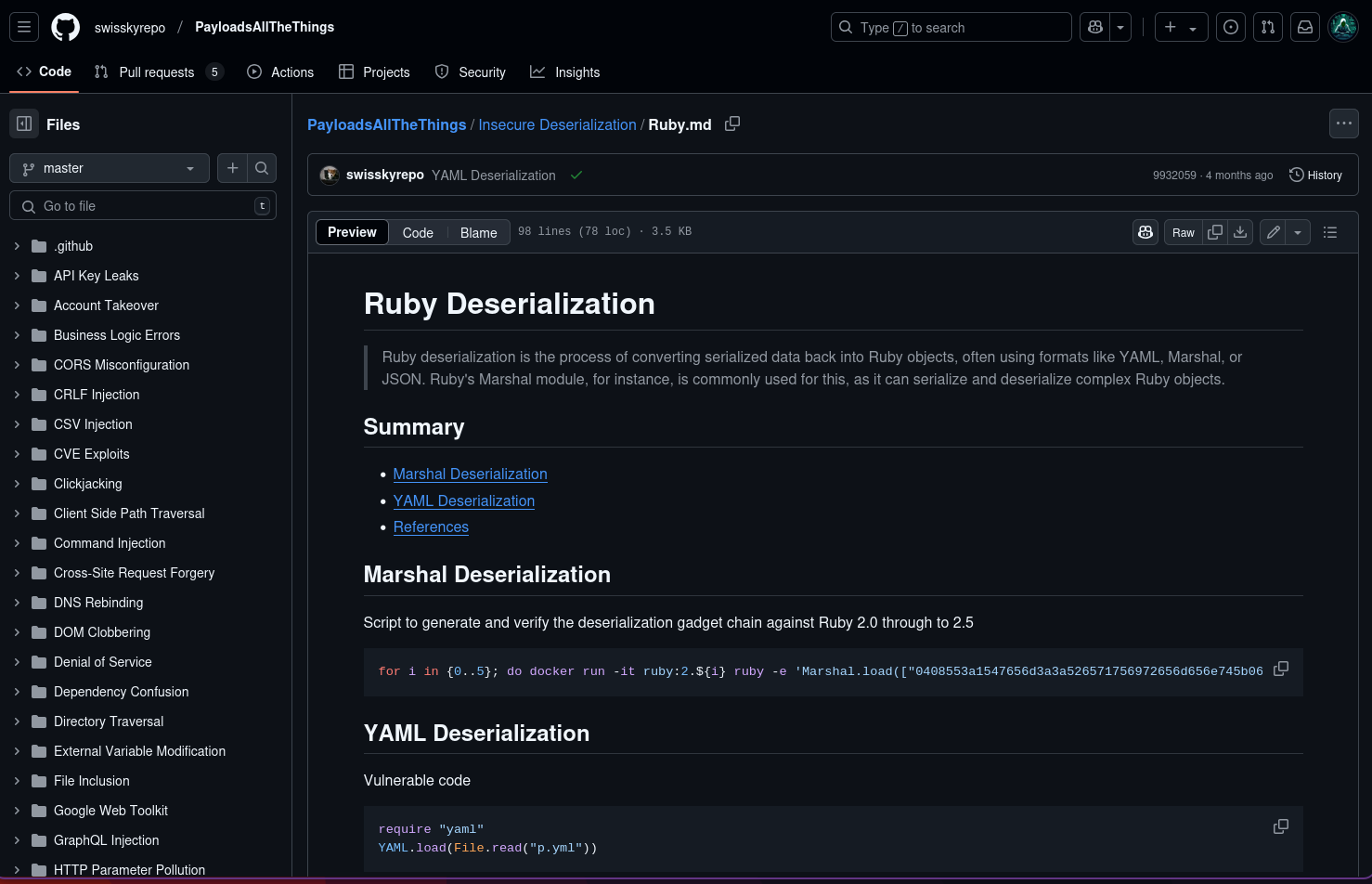The width and height of the screenshot is (1372, 884).
Task: Focus the Type / to search field
Action: [951, 27]
